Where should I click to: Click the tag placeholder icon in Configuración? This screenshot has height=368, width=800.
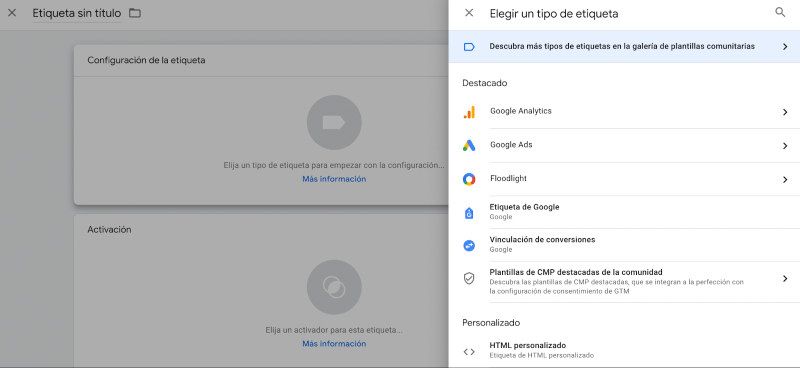[334, 122]
